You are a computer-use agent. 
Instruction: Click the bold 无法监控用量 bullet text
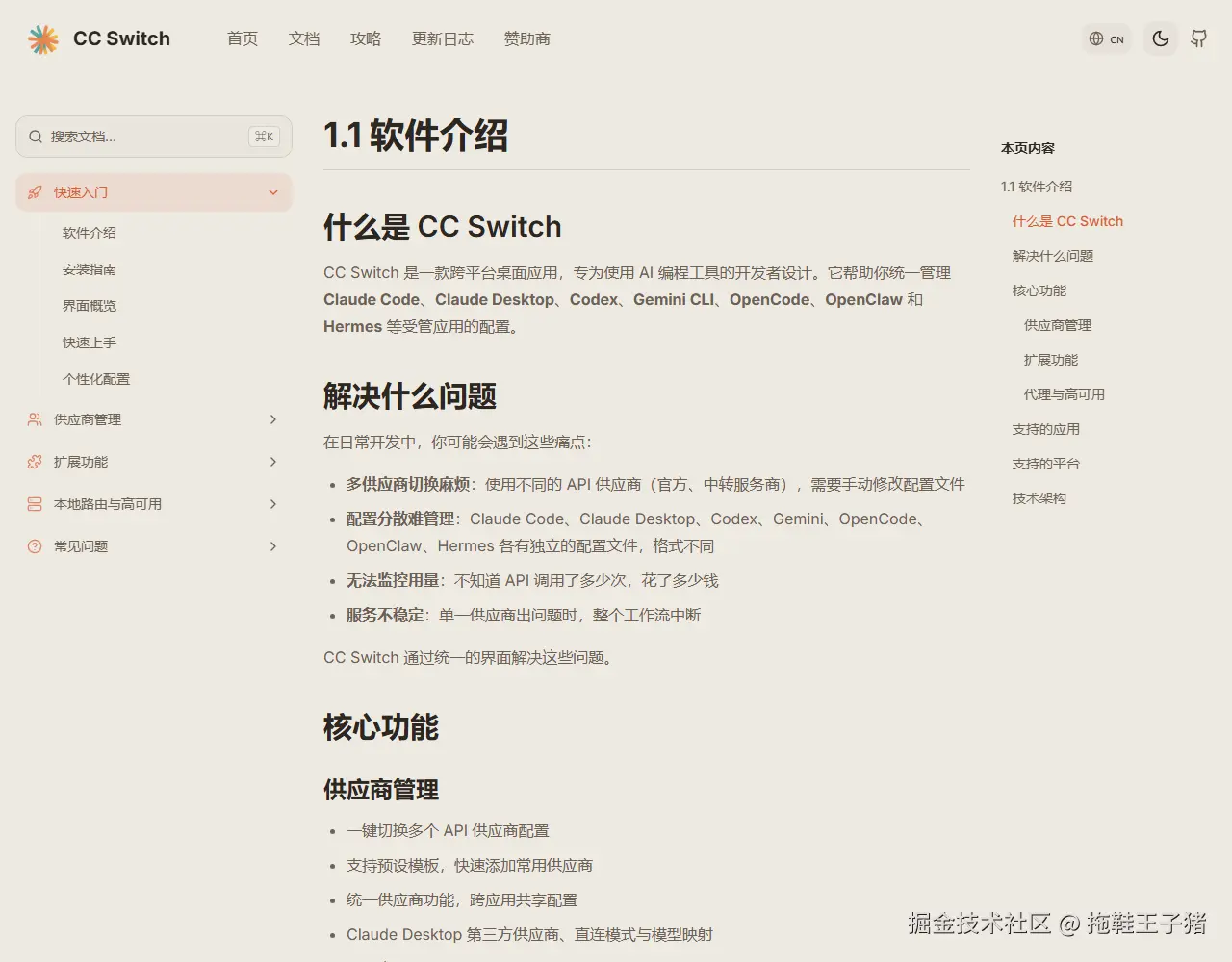tap(393, 580)
